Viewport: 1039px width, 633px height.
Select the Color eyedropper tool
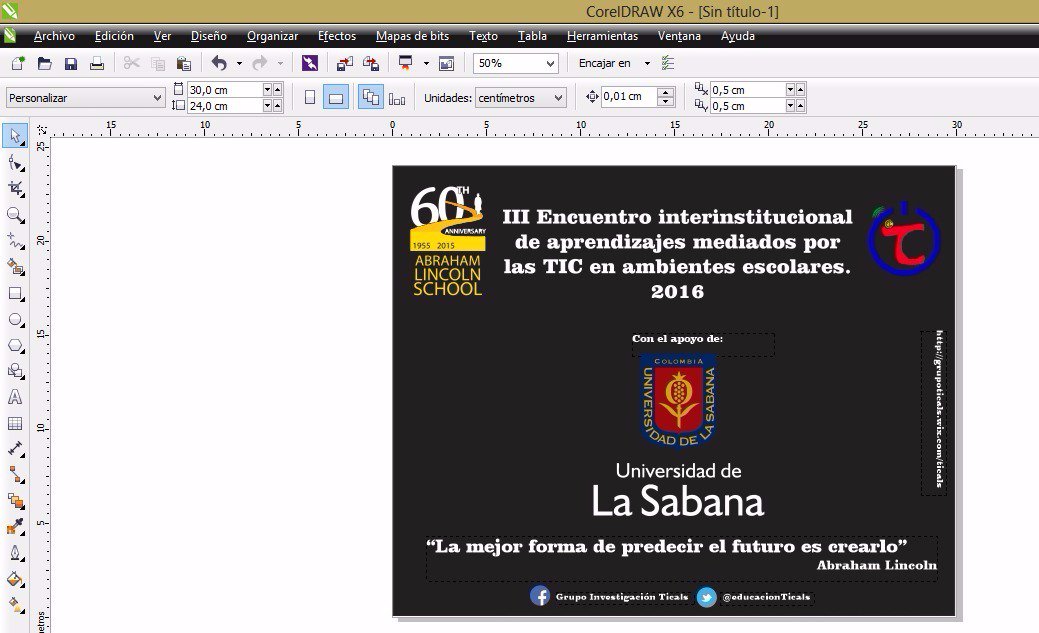pyautogui.click(x=15, y=527)
